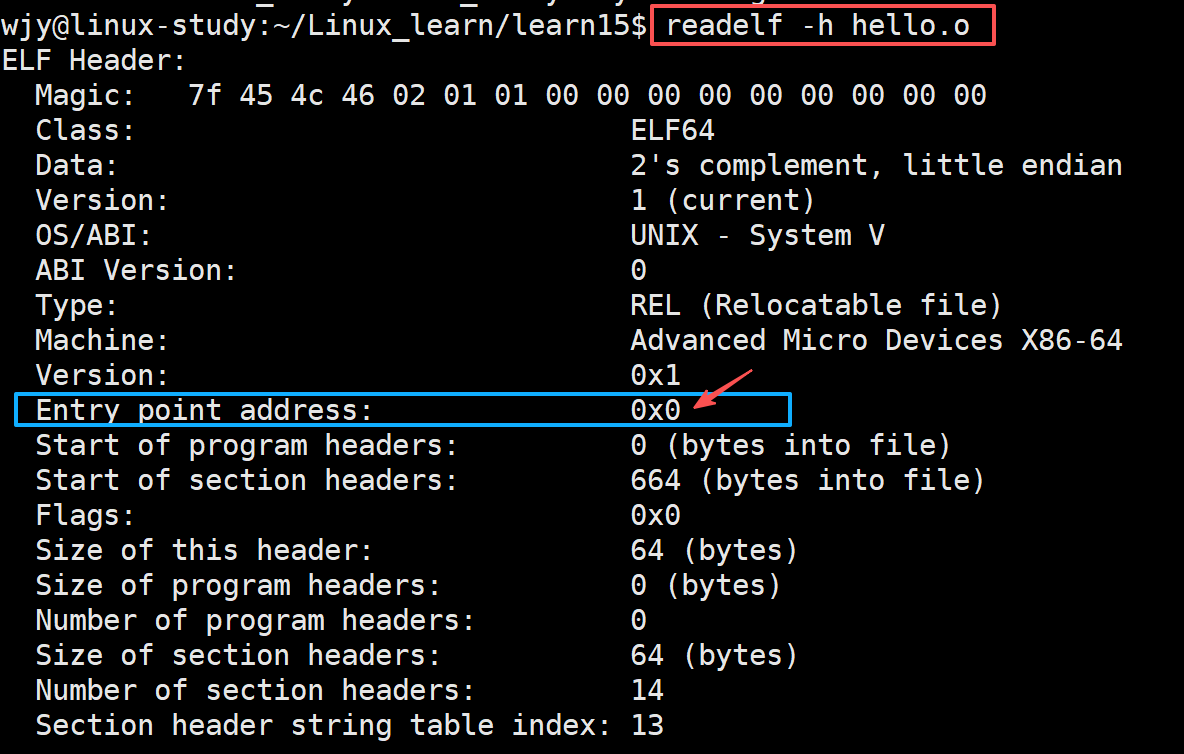Click the ELF Header title line

point(94,60)
